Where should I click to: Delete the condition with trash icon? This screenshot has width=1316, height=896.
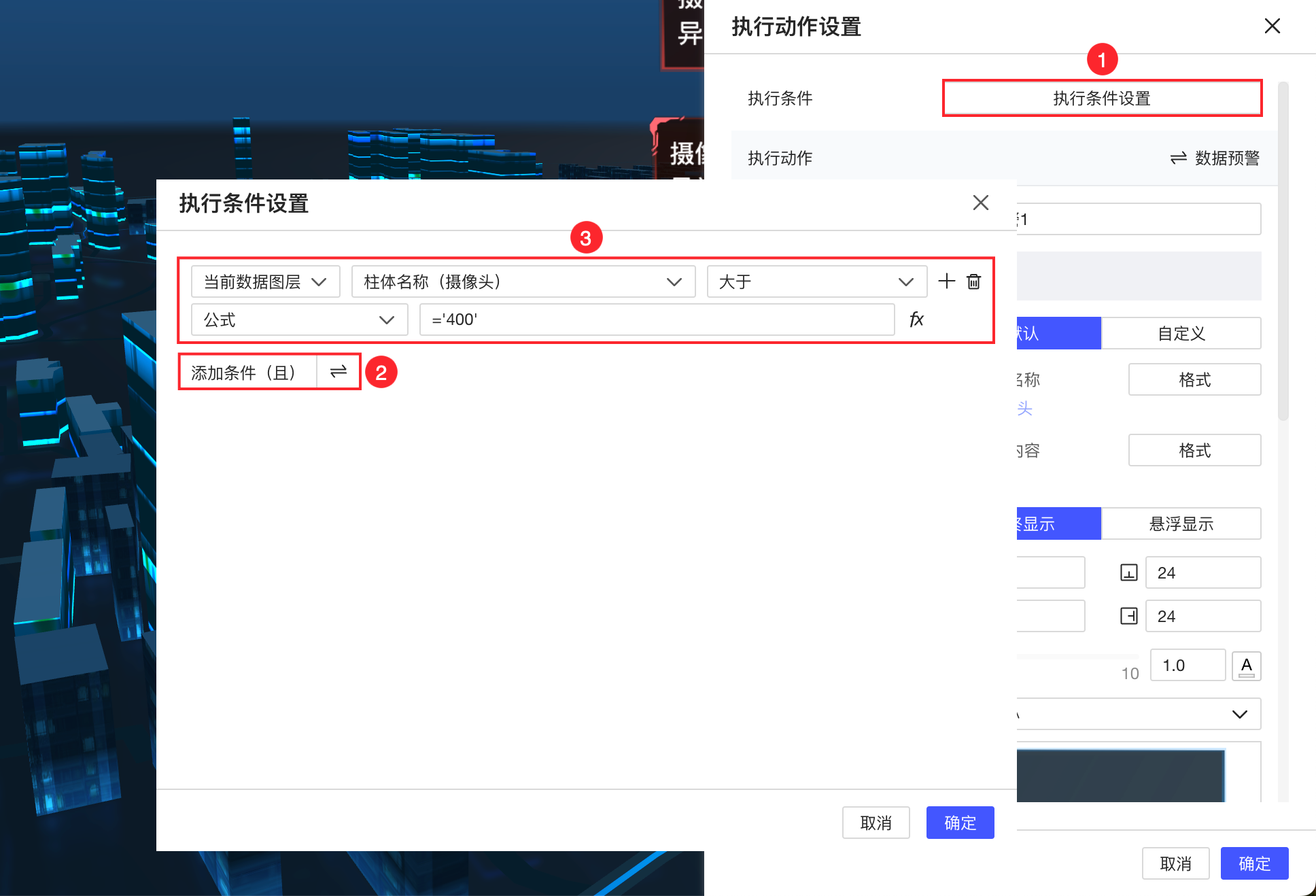pos(973,281)
